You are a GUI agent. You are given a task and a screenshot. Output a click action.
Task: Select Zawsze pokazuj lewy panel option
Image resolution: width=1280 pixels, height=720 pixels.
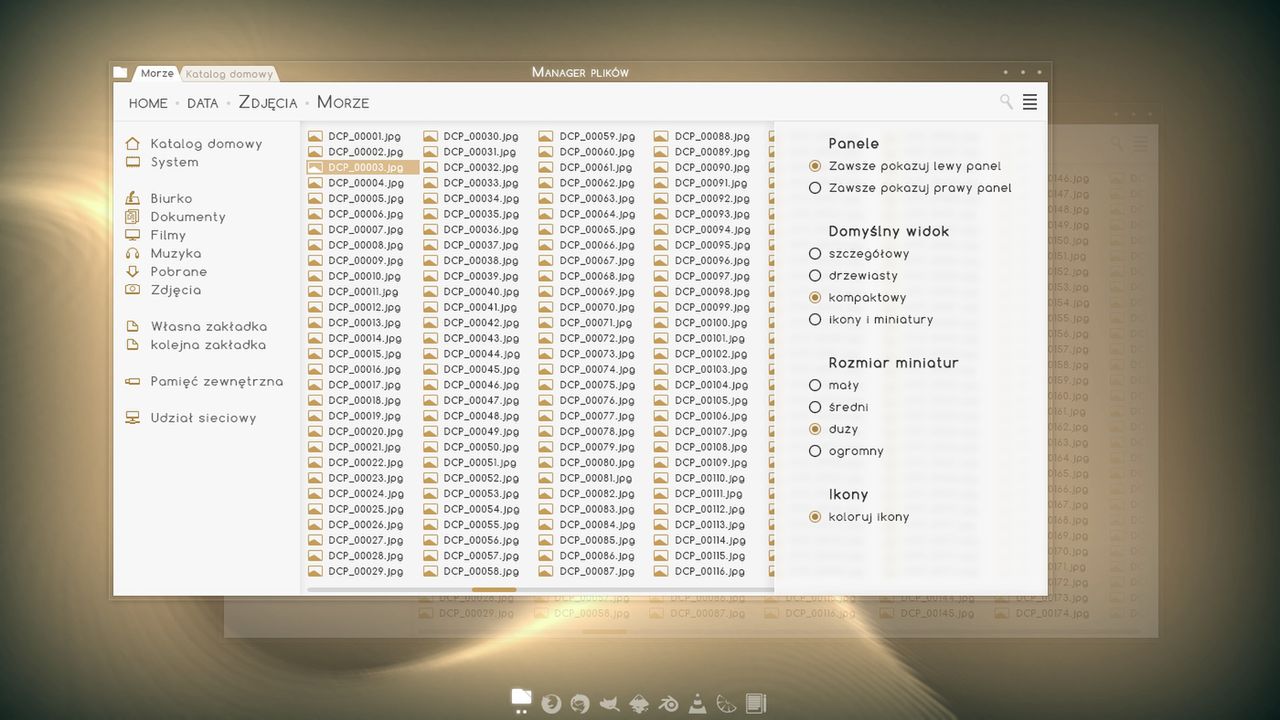click(905, 166)
